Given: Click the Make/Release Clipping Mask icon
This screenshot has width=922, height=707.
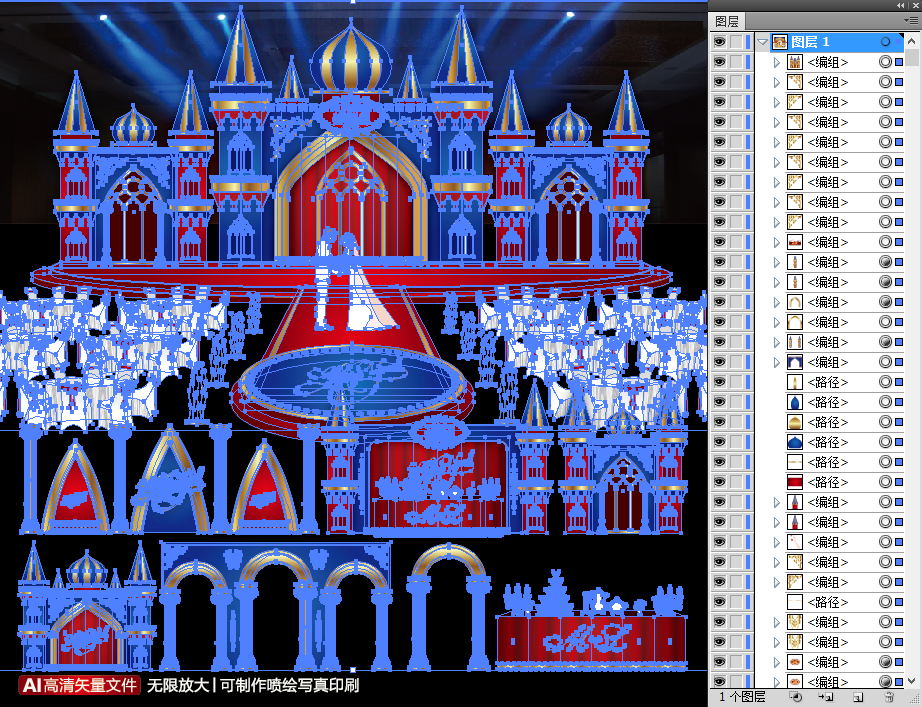Looking at the screenshot, I should point(796,698).
